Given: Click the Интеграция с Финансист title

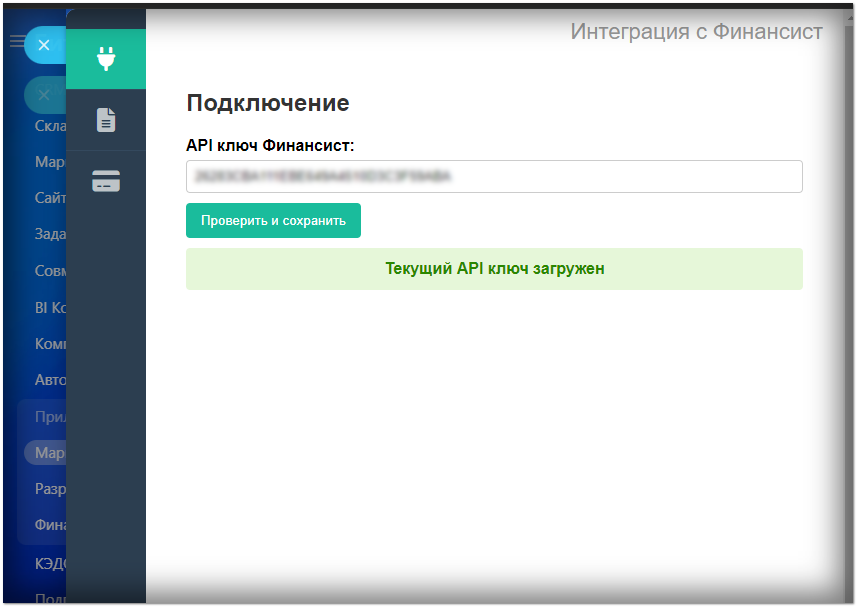Looking at the screenshot, I should (x=696, y=32).
